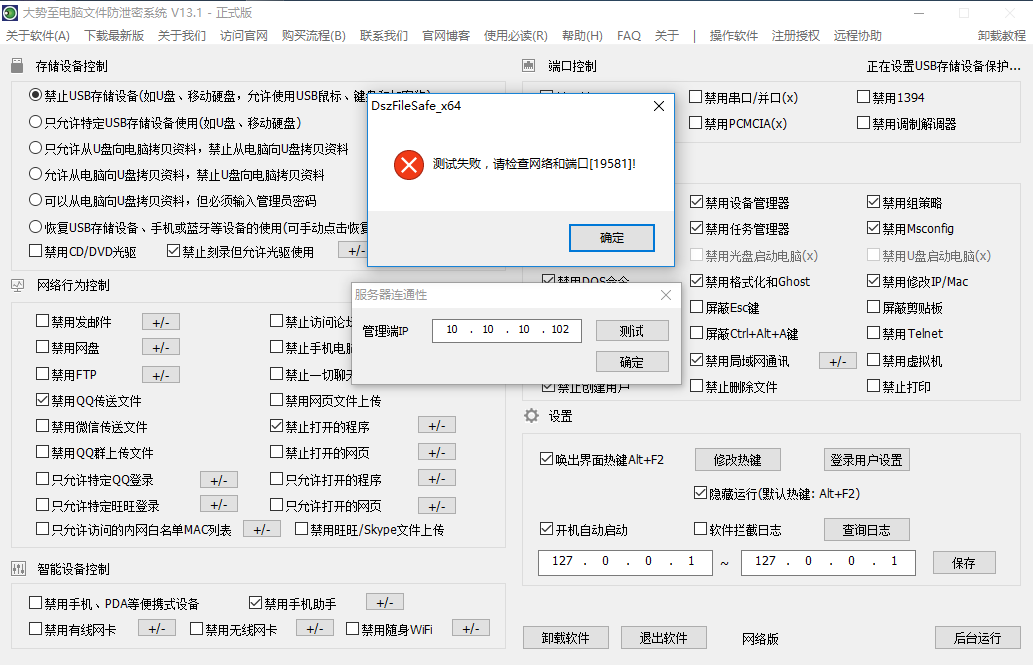Select radio 禁止USB存储设备
The height and width of the screenshot is (665, 1033).
[36, 95]
